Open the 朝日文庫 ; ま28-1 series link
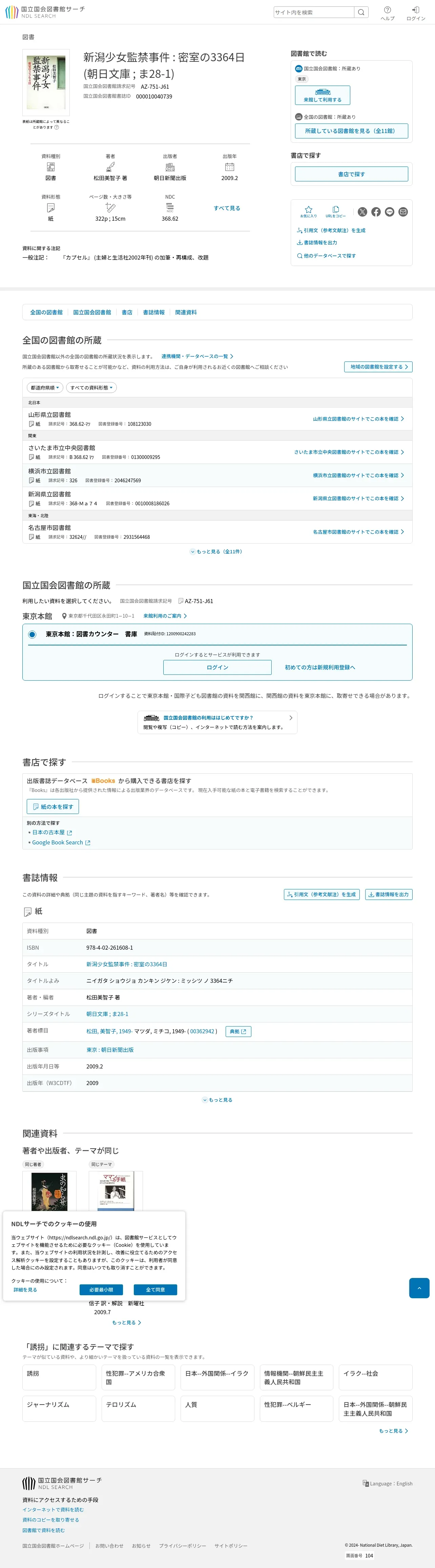 pos(107,1014)
